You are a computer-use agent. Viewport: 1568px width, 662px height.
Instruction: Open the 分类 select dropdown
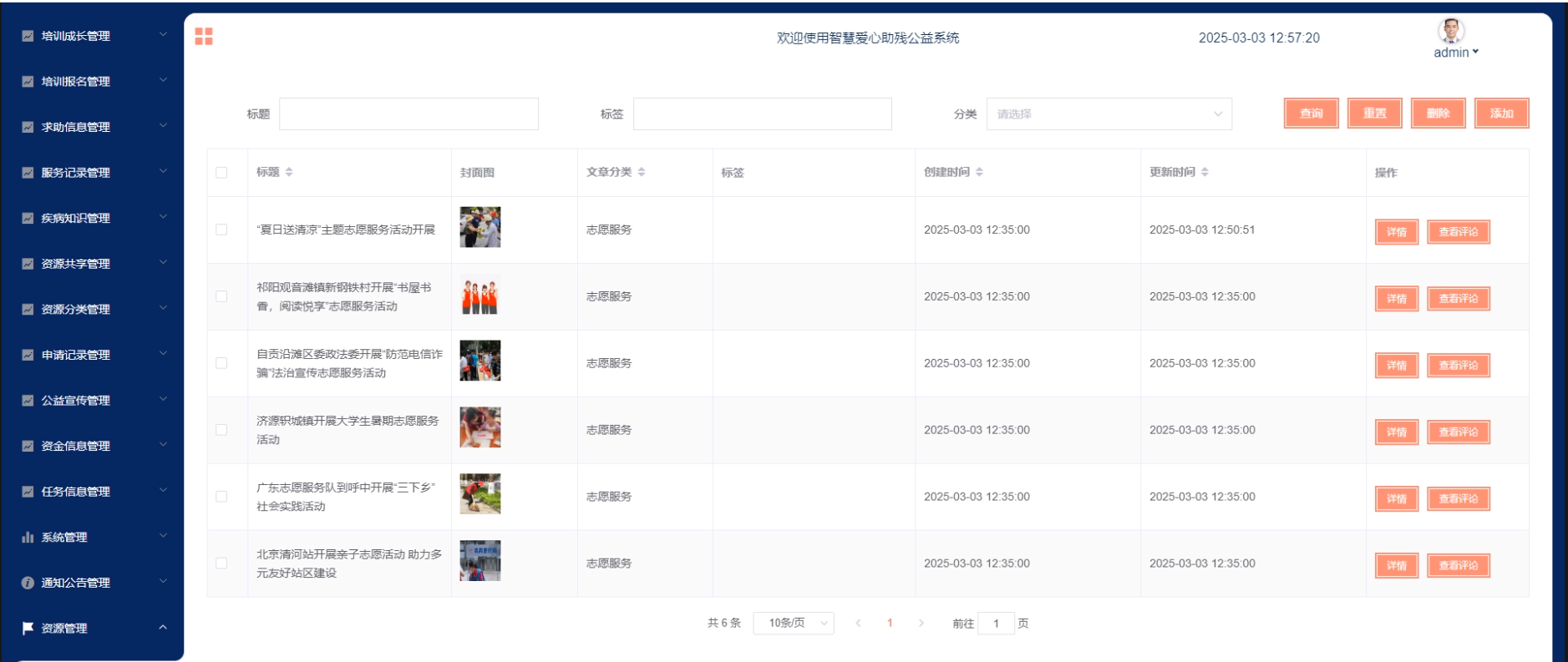click(1109, 114)
